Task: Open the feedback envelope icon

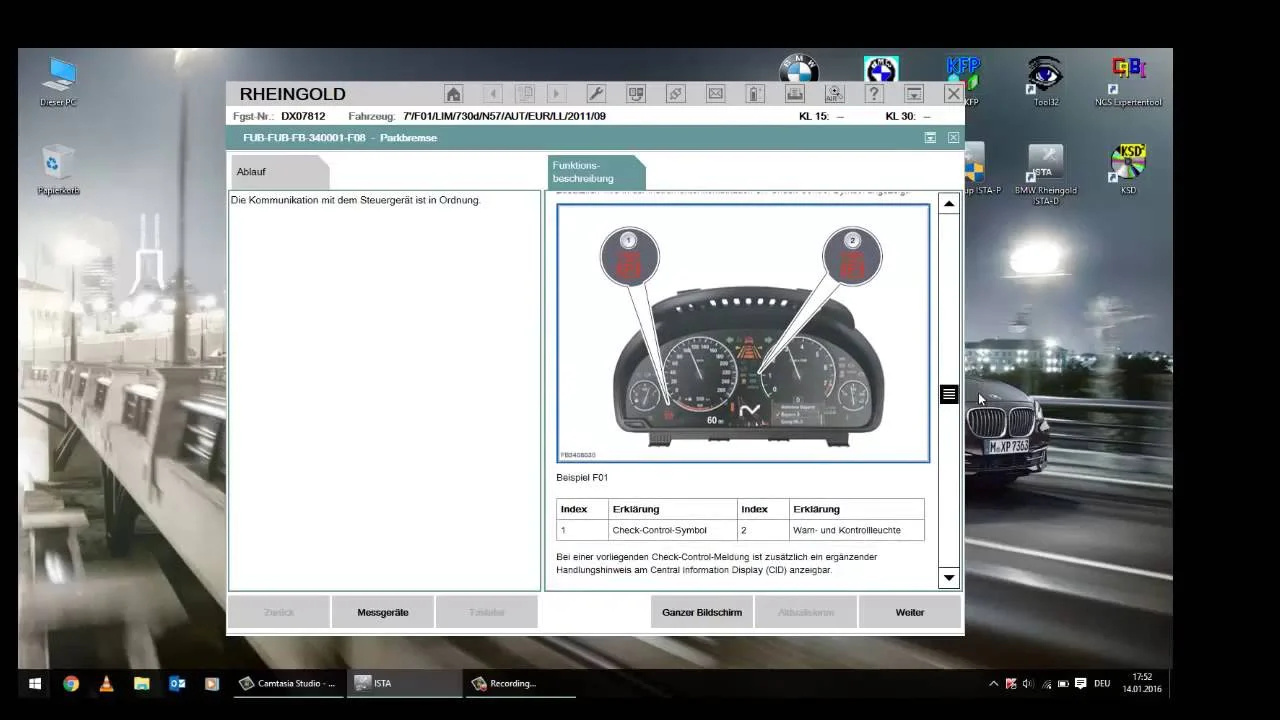Action: 715,93
